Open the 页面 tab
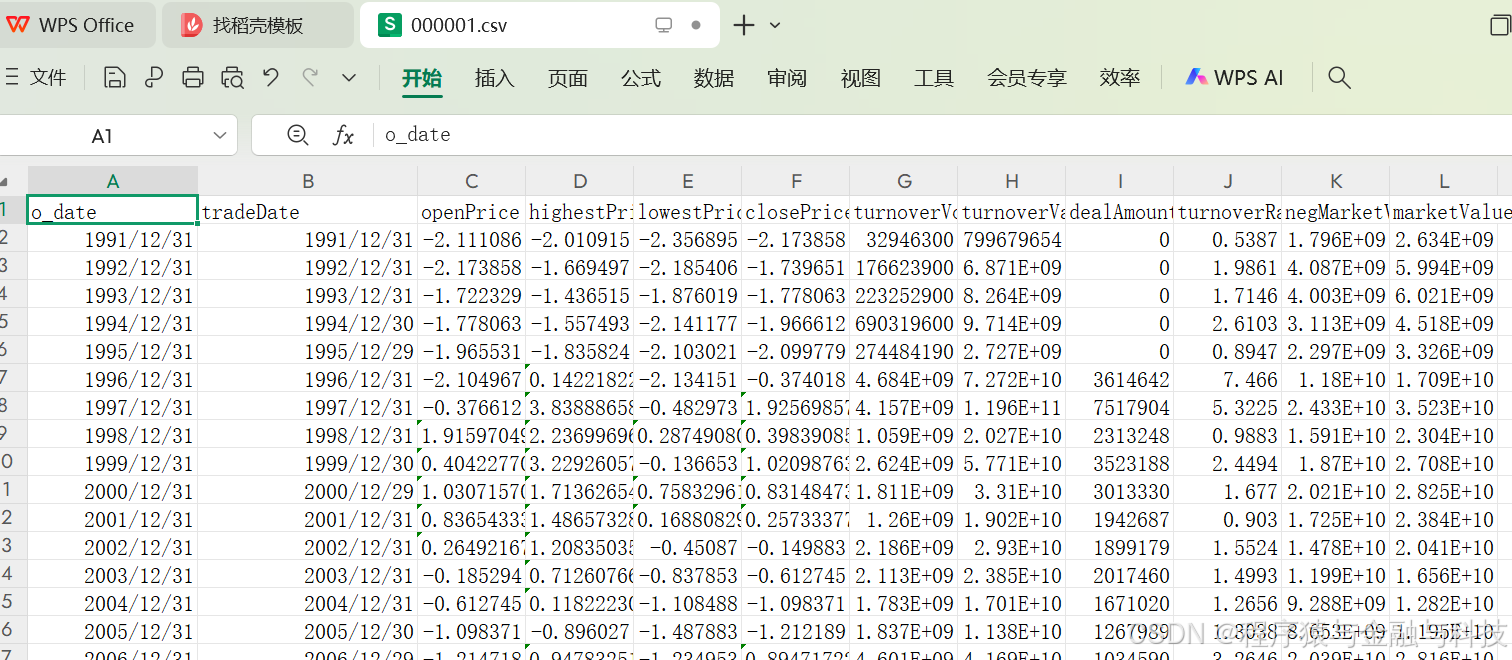Screen dimensions: 1512x660 tap(568, 78)
